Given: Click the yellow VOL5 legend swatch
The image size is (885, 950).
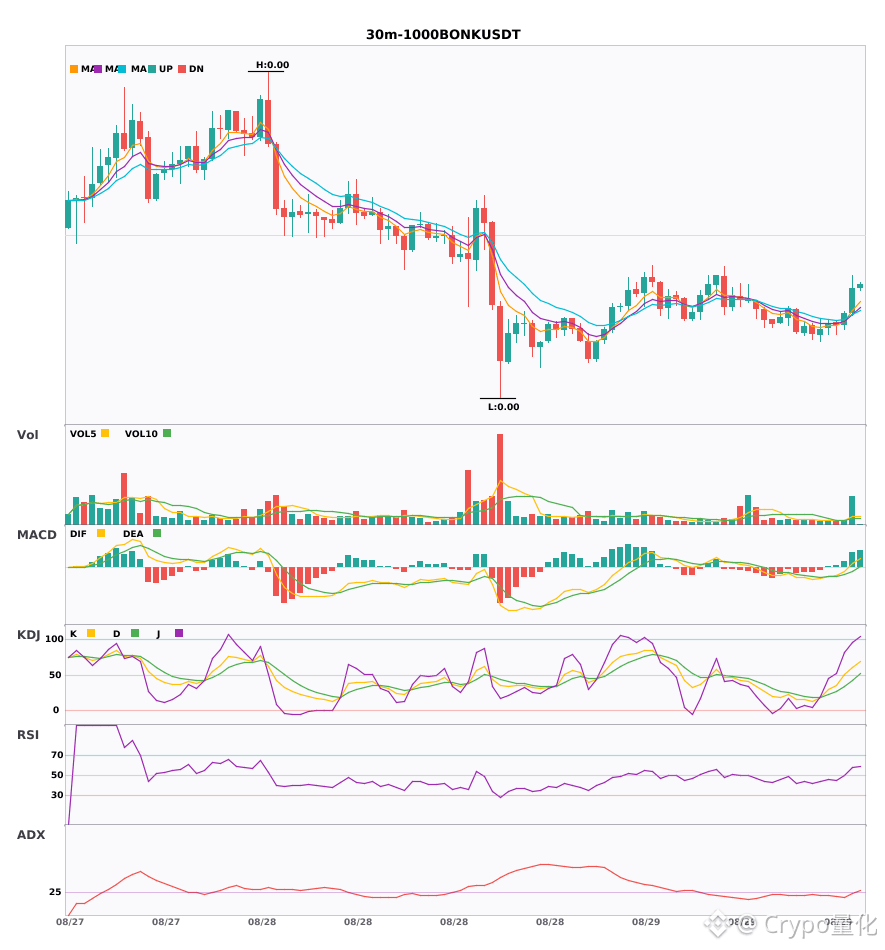Looking at the screenshot, I should coord(105,433).
